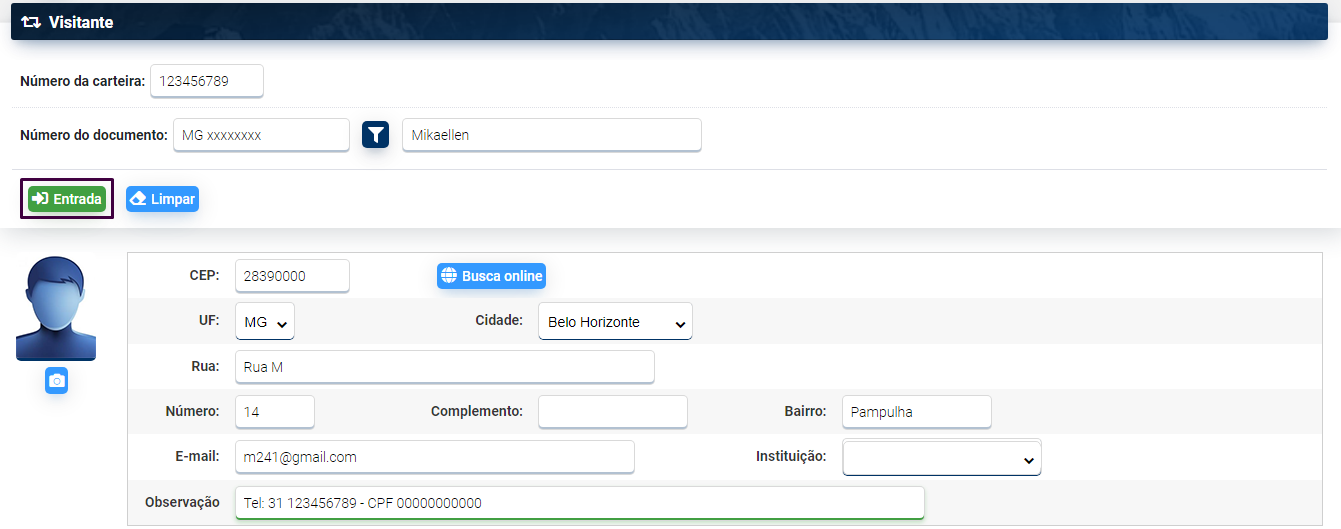Click the visitor avatar silhouette image
Screen dimensions: 1341x529
[x=56, y=308]
